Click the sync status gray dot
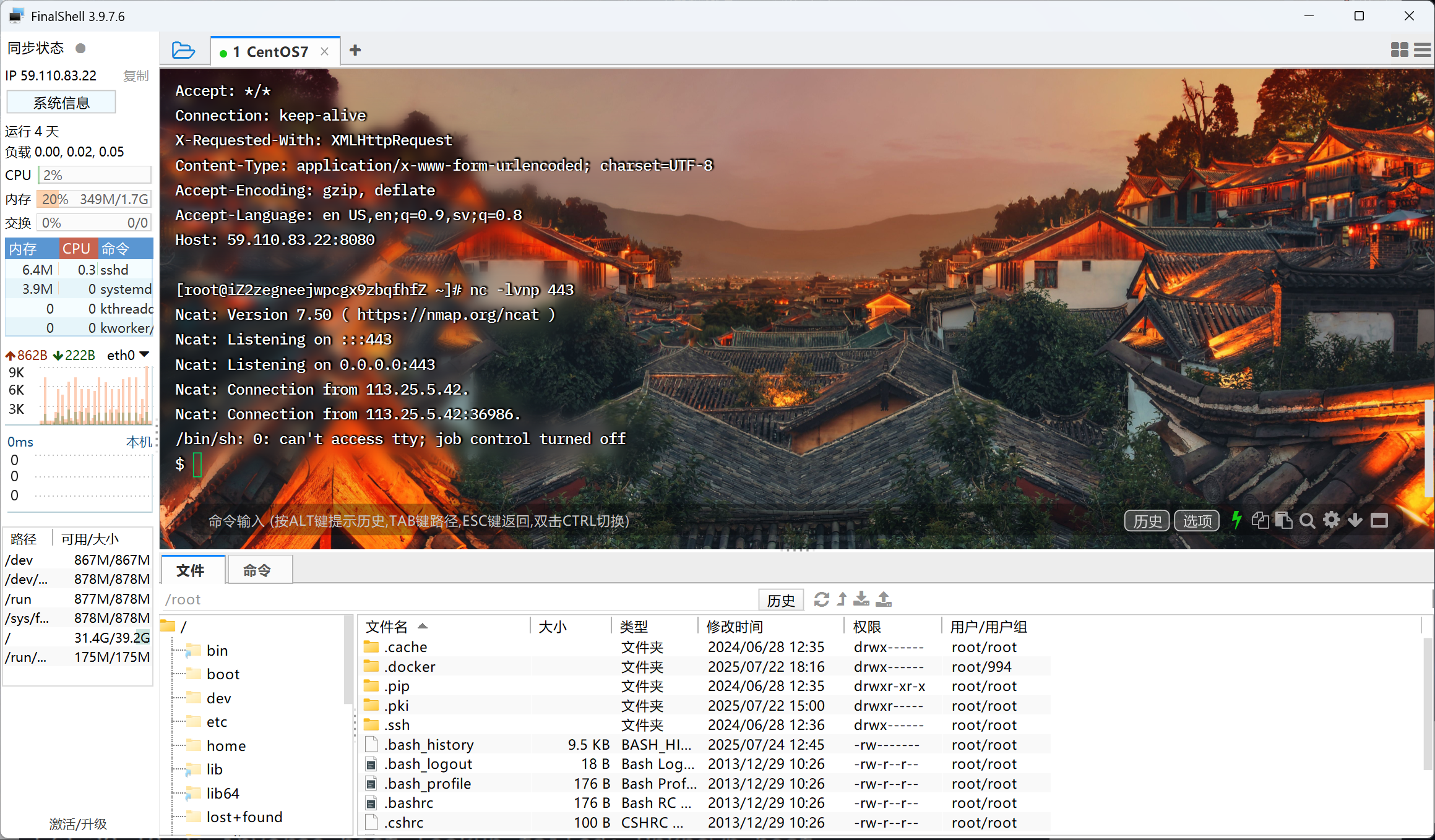This screenshot has height=840, width=1435. coord(80,48)
